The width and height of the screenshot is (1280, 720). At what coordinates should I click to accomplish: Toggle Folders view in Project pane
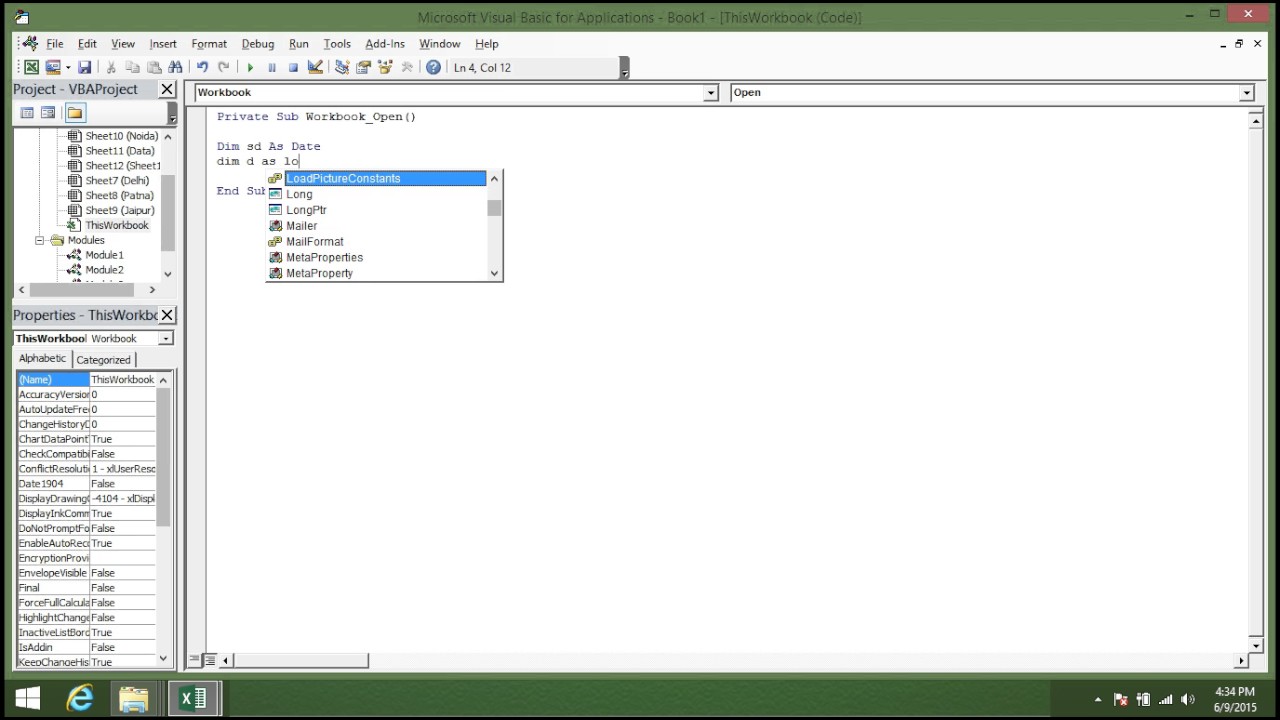(75, 113)
